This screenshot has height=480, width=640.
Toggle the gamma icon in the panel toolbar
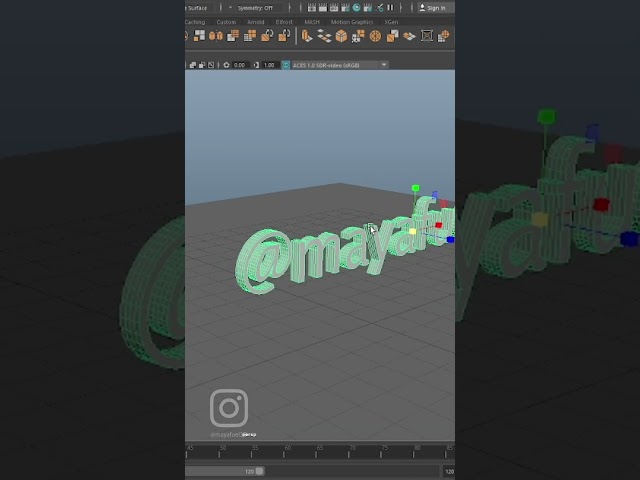256,65
